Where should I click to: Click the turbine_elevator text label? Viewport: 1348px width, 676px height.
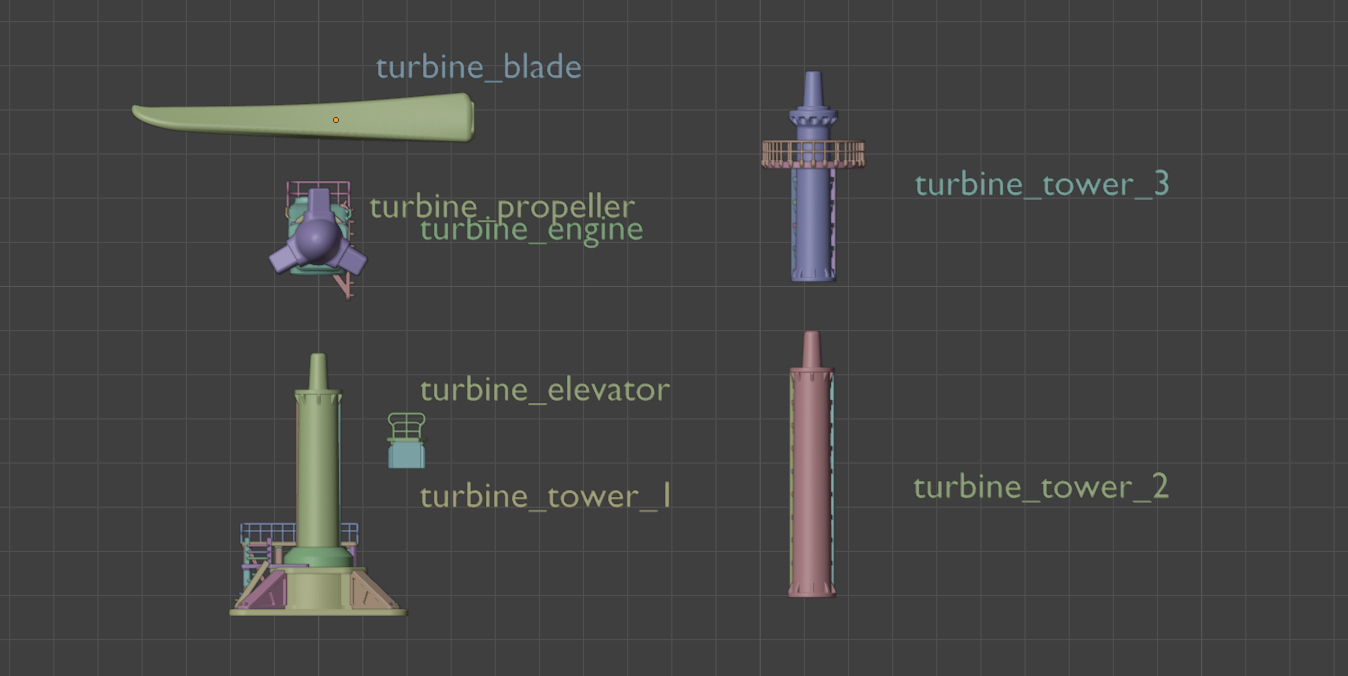pyautogui.click(x=544, y=390)
